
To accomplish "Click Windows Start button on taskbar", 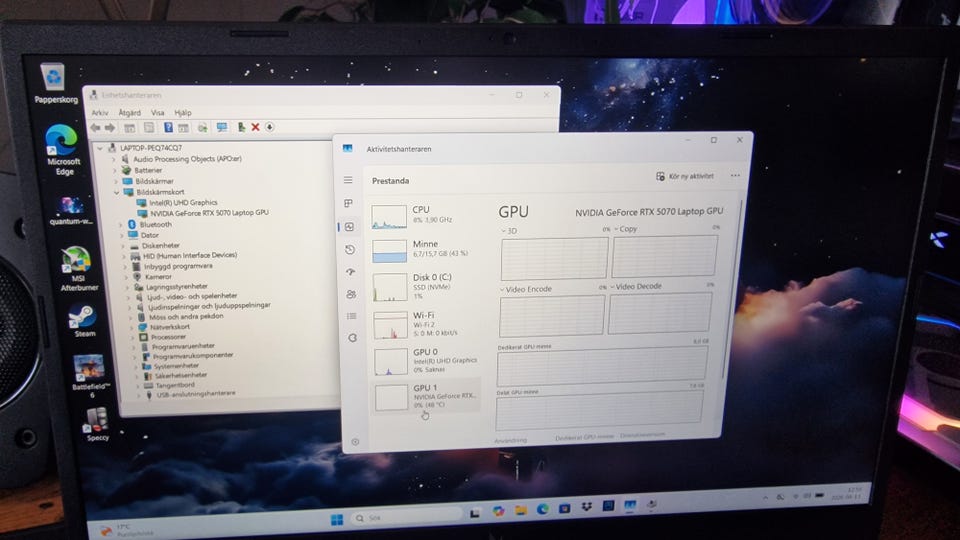I will 337,519.
